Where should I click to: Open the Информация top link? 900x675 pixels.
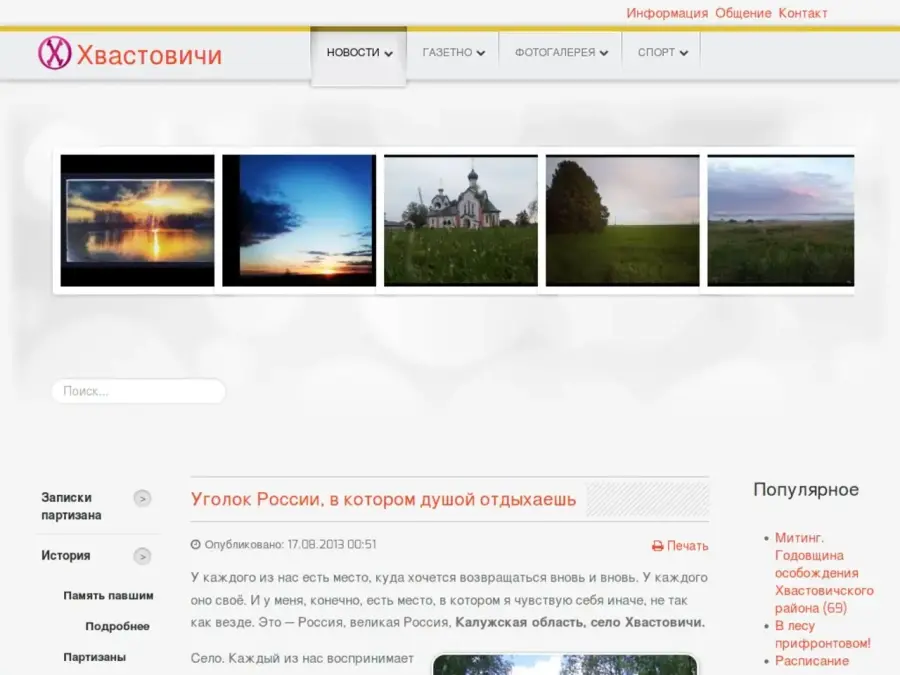tap(667, 13)
